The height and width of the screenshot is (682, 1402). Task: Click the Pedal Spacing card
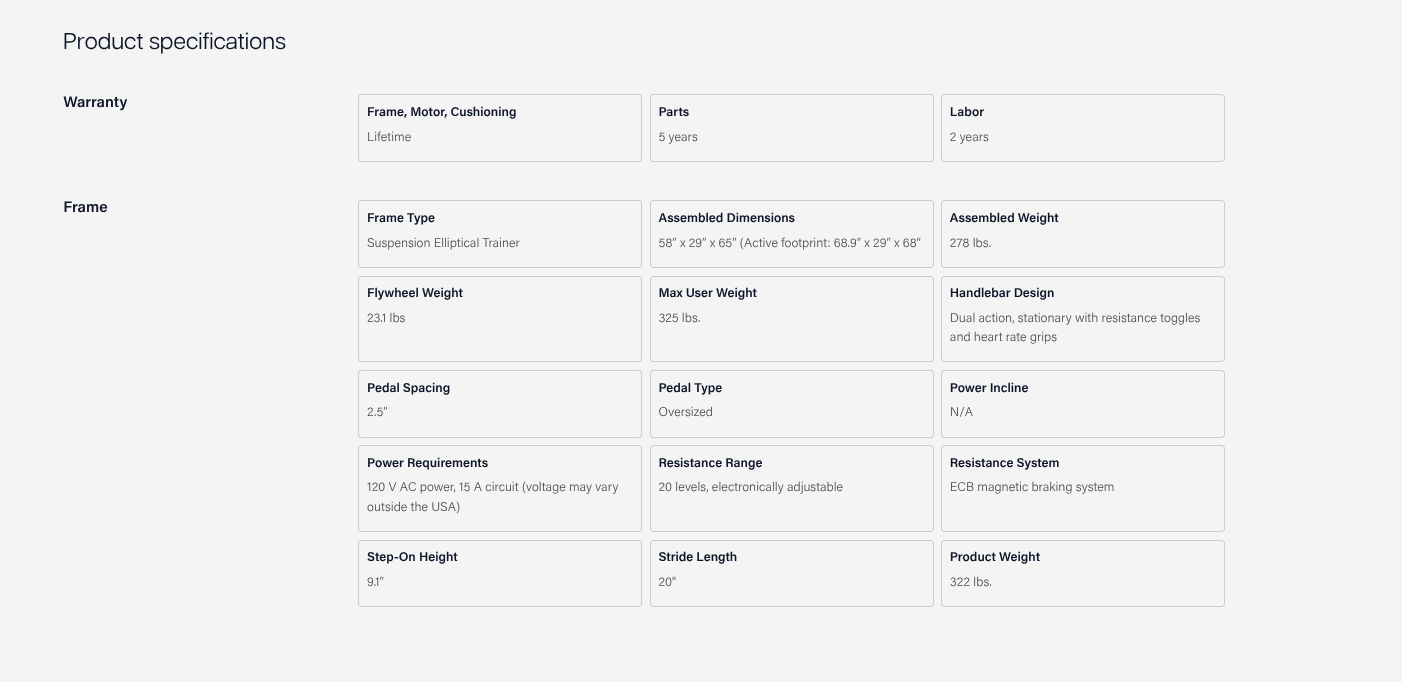[x=499, y=403]
